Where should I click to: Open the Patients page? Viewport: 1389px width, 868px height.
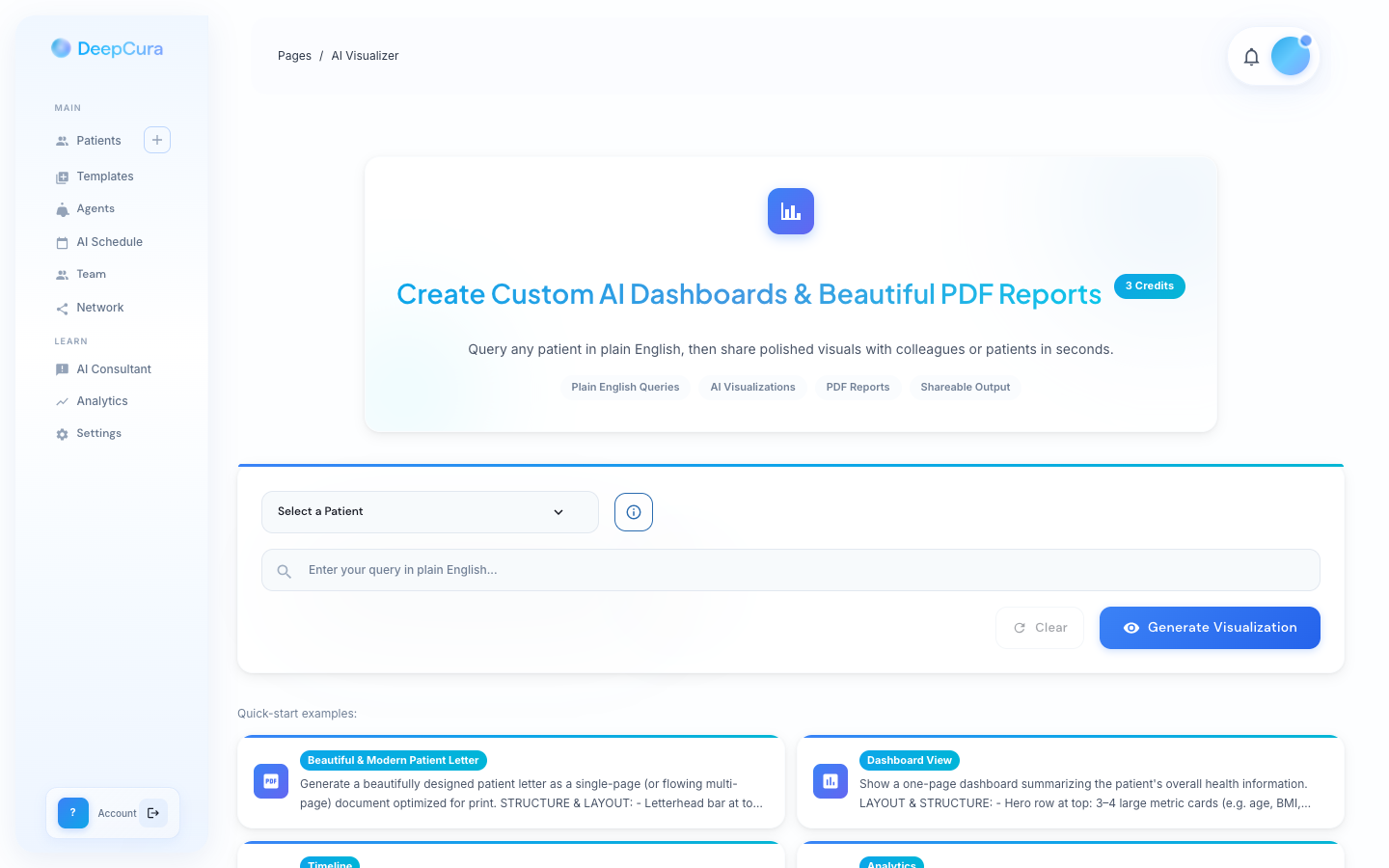[98, 141]
